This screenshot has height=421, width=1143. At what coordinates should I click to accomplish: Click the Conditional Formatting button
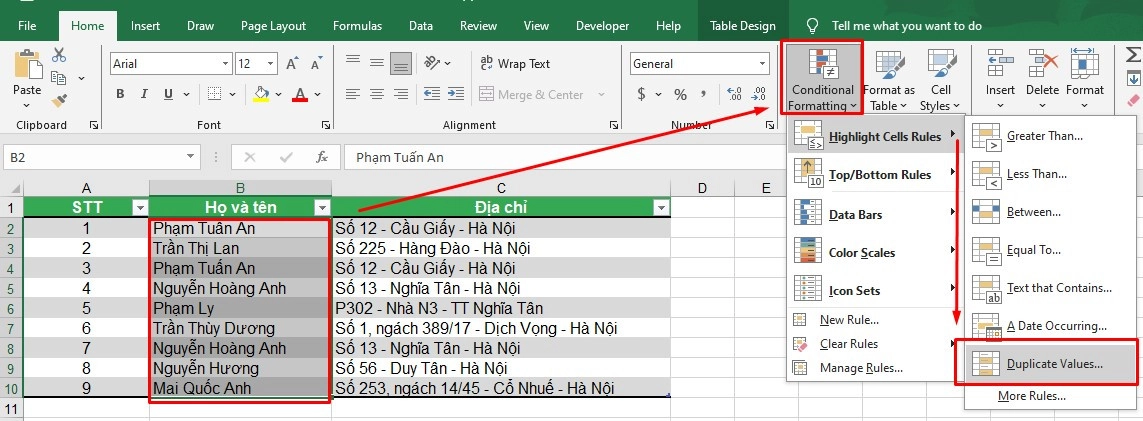tap(821, 78)
